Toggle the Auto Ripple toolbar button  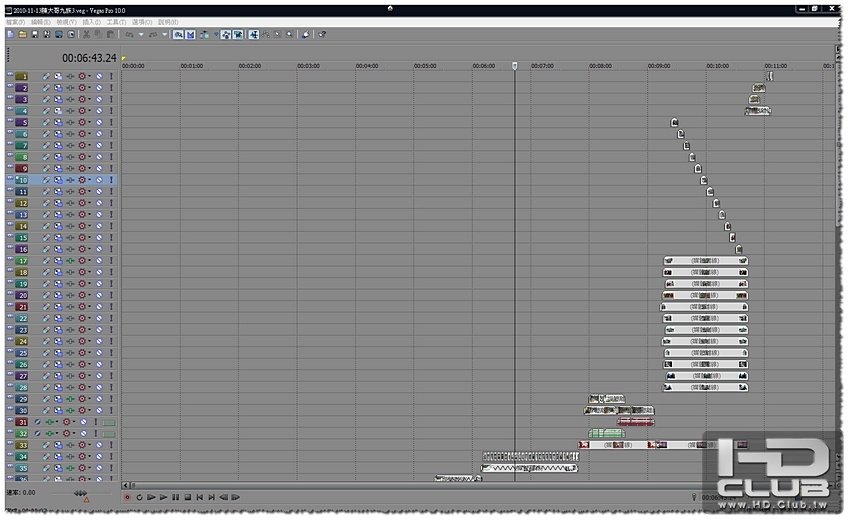coord(204,34)
